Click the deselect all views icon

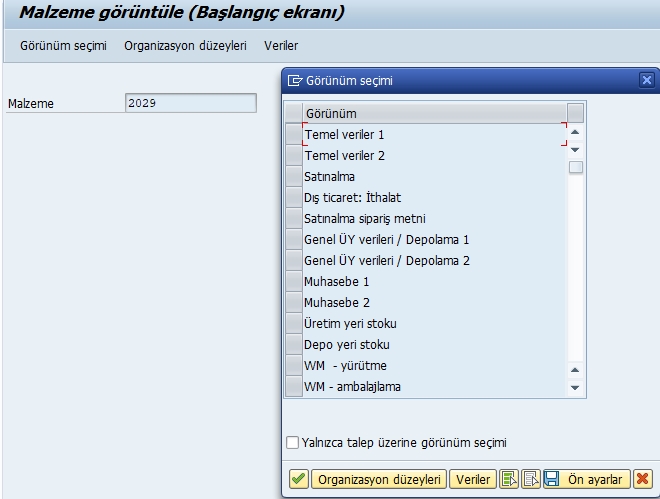531,480
